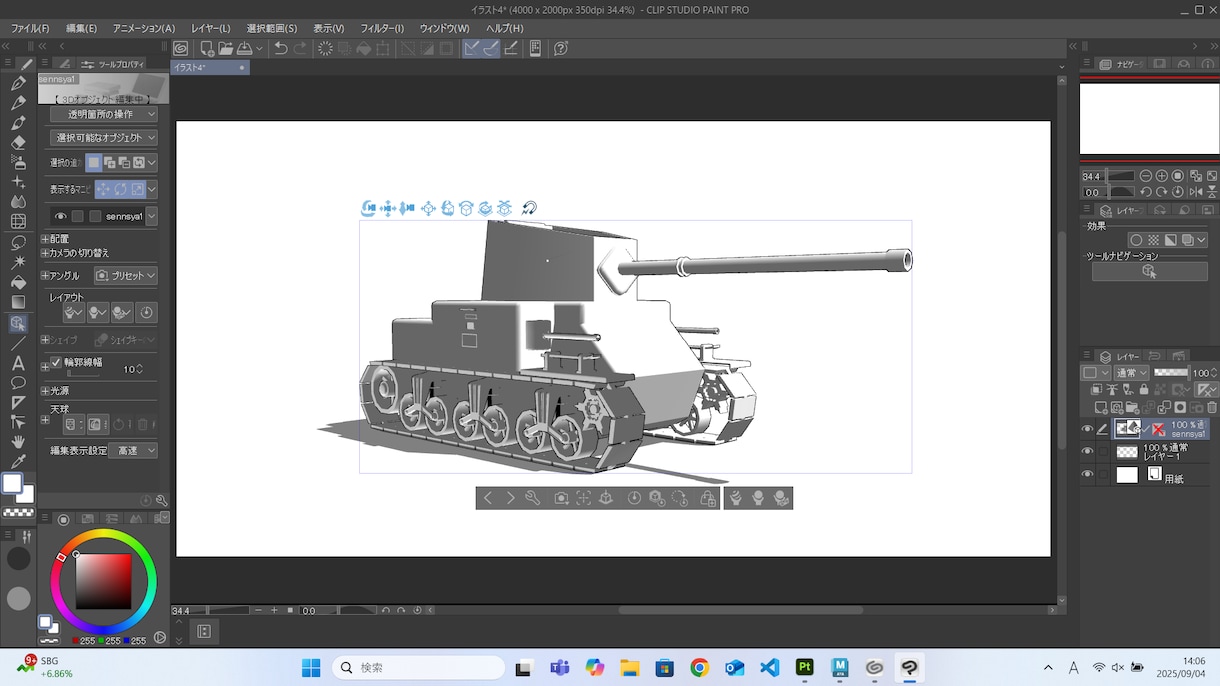This screenshot has width=1220, height=686.
Task: Expand 光源 light source section
Action: [x=45, y=391]
